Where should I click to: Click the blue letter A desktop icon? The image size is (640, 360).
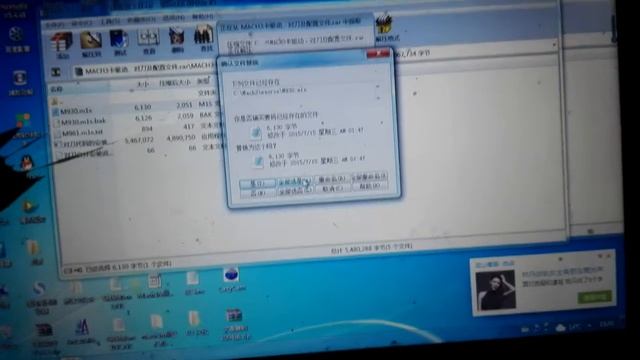coord(82,327)
